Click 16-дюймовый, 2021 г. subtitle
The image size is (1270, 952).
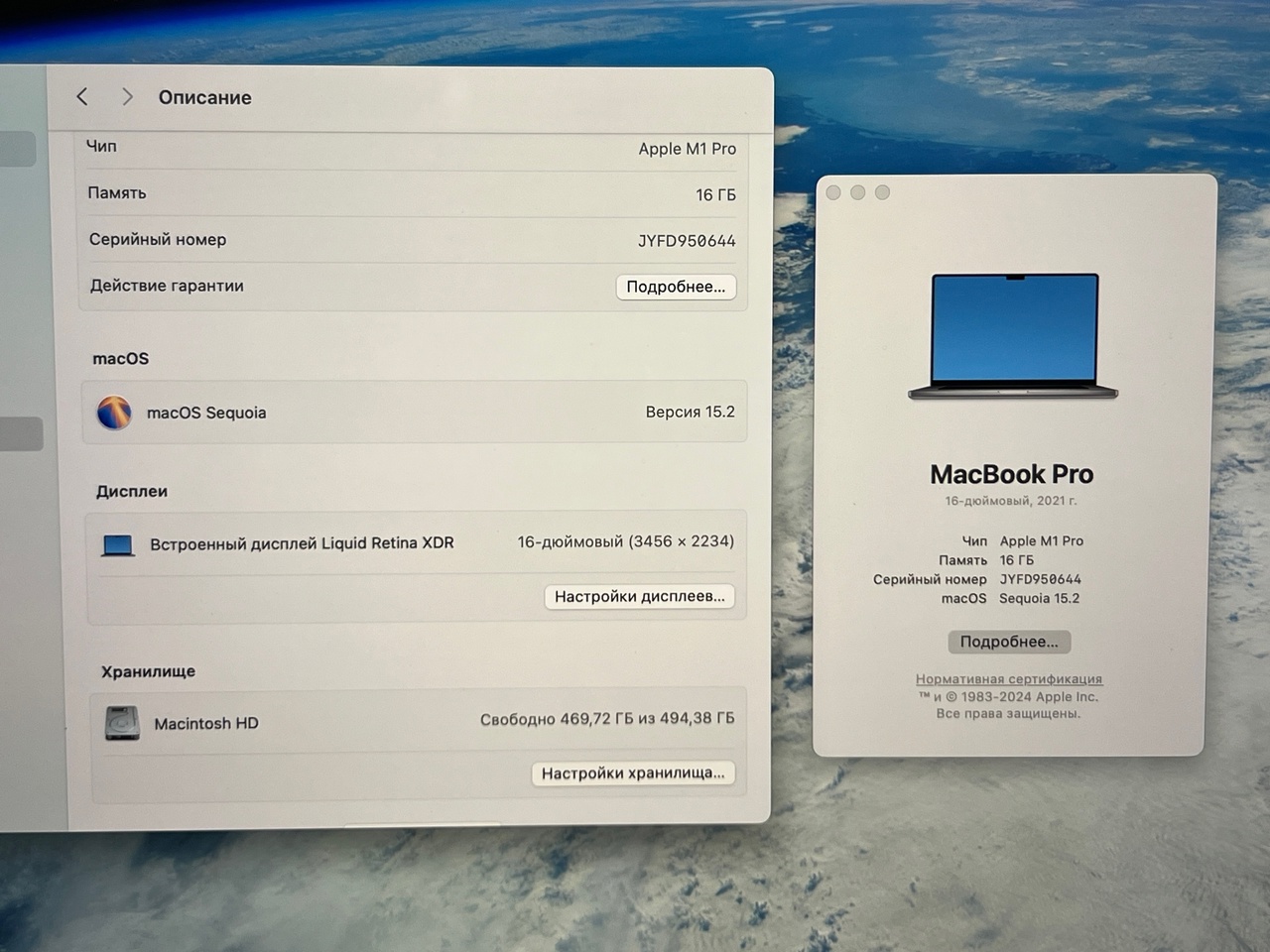coord(1011,501)
